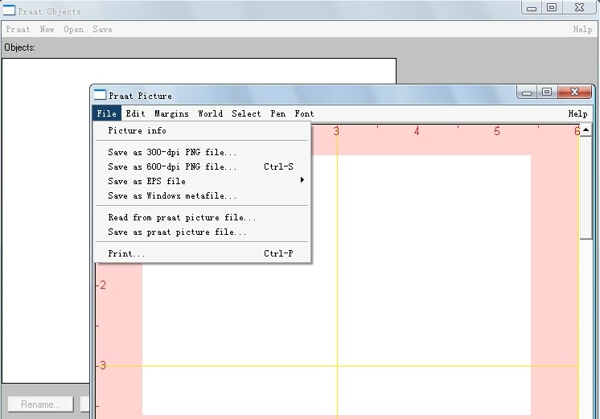Open the Font menu
This screenshot has width=600, height=419.
click(x=304, y=114)
